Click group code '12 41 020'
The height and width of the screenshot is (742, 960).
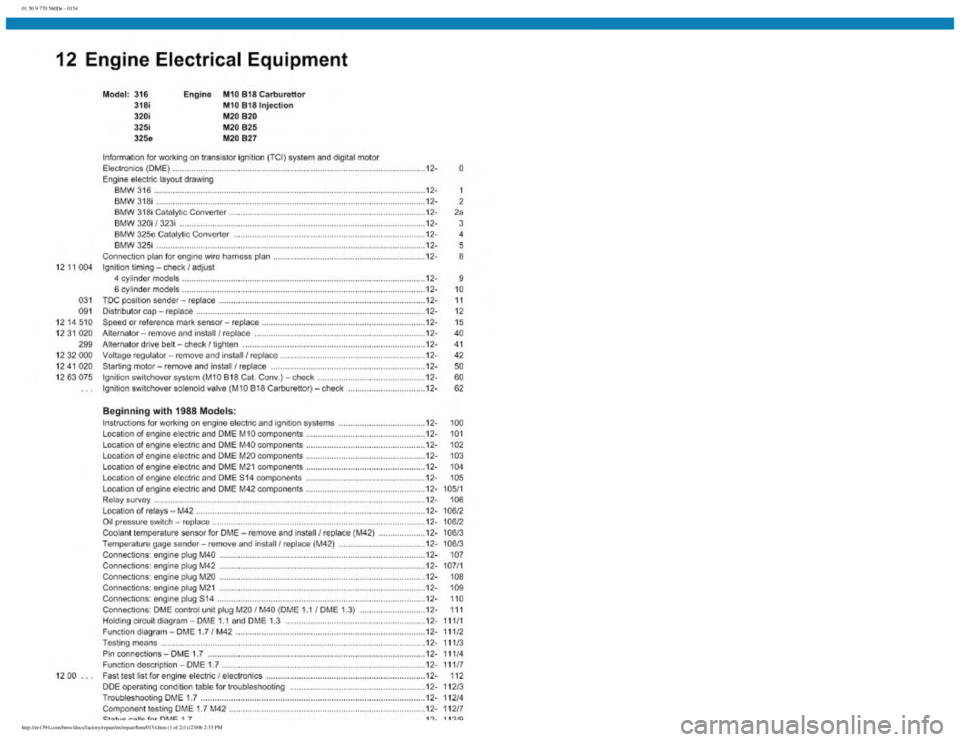coord(74,367)
